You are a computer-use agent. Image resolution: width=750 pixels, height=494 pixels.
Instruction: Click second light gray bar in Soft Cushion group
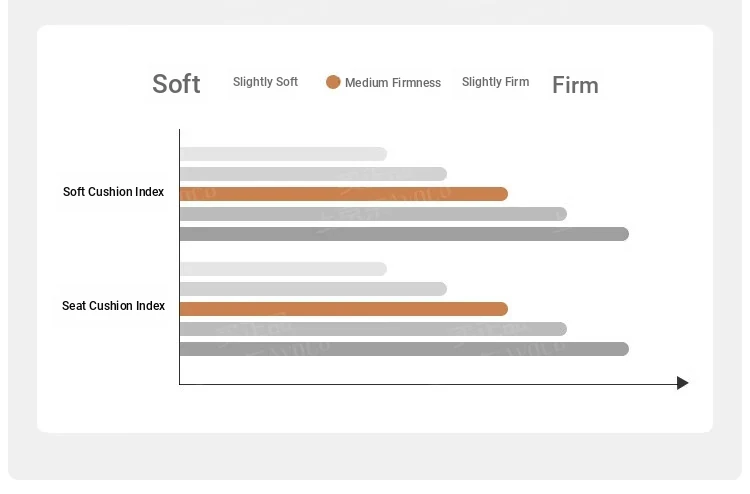tap(314, 174)
